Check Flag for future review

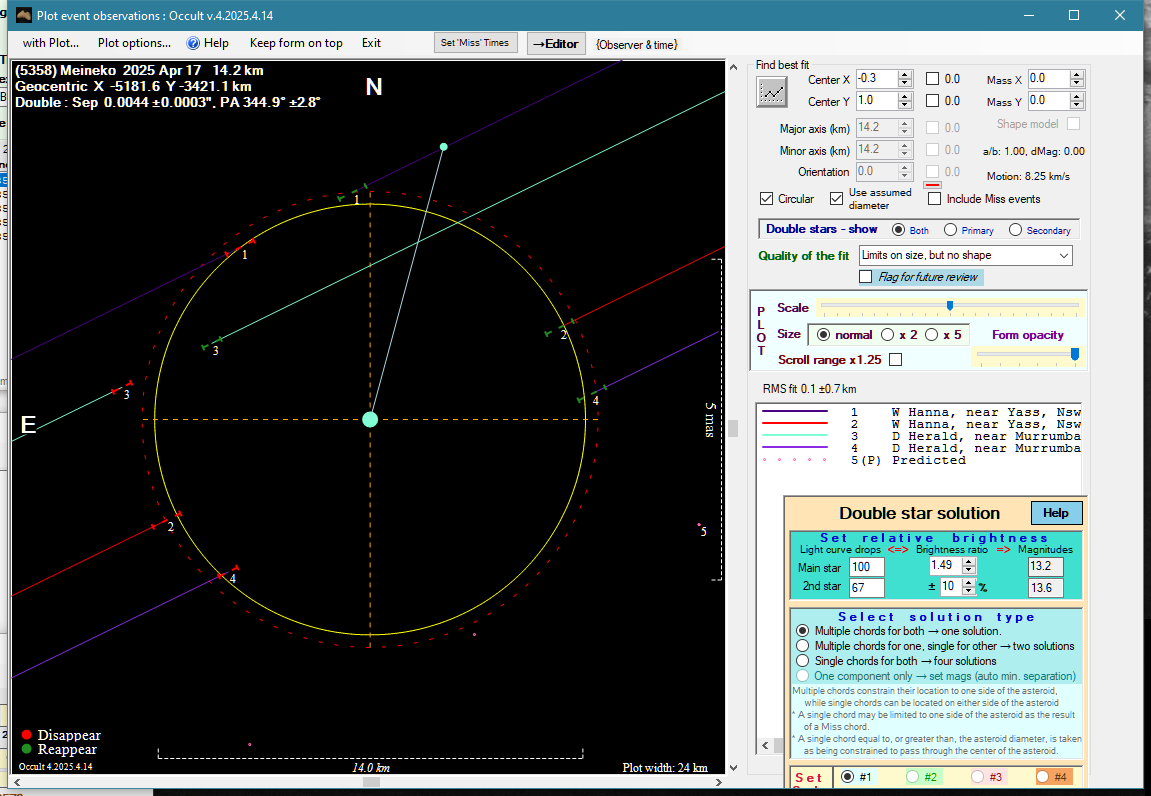pos(865,277)
